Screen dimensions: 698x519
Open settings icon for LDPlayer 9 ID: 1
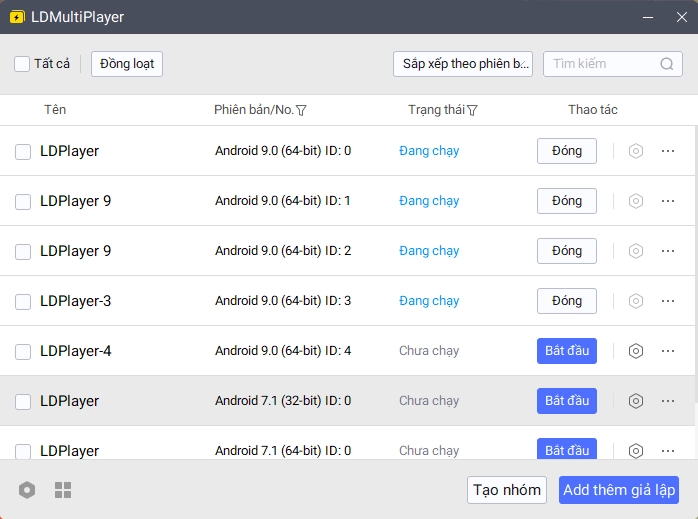pos(636,201)
